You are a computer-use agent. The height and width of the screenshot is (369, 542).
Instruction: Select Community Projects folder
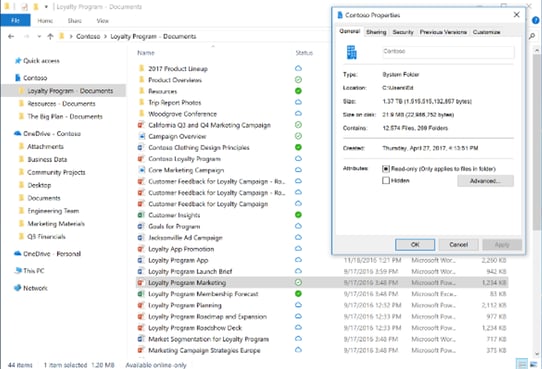[x=56, y=172]
